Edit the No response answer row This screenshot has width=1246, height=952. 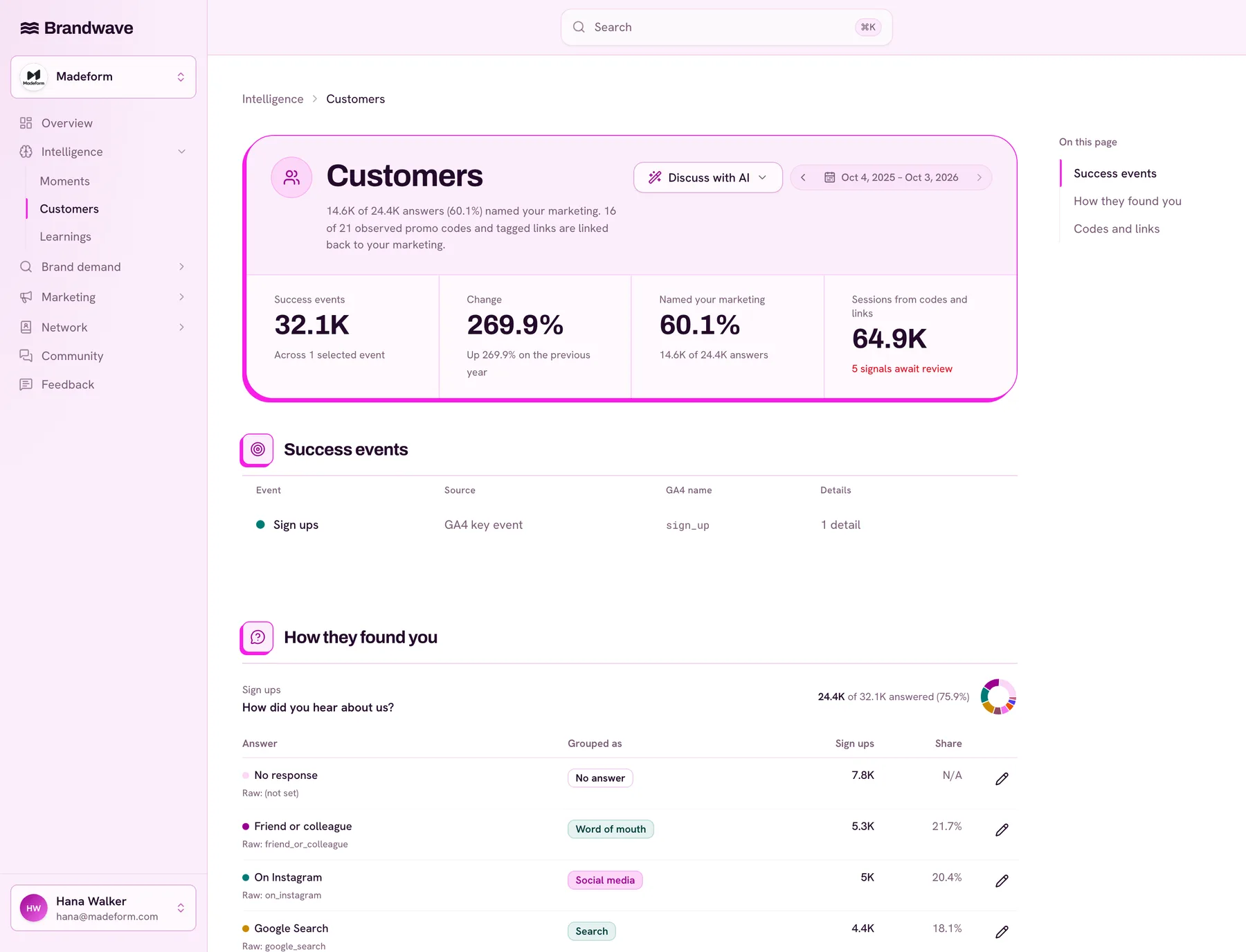click(1002, 779)
